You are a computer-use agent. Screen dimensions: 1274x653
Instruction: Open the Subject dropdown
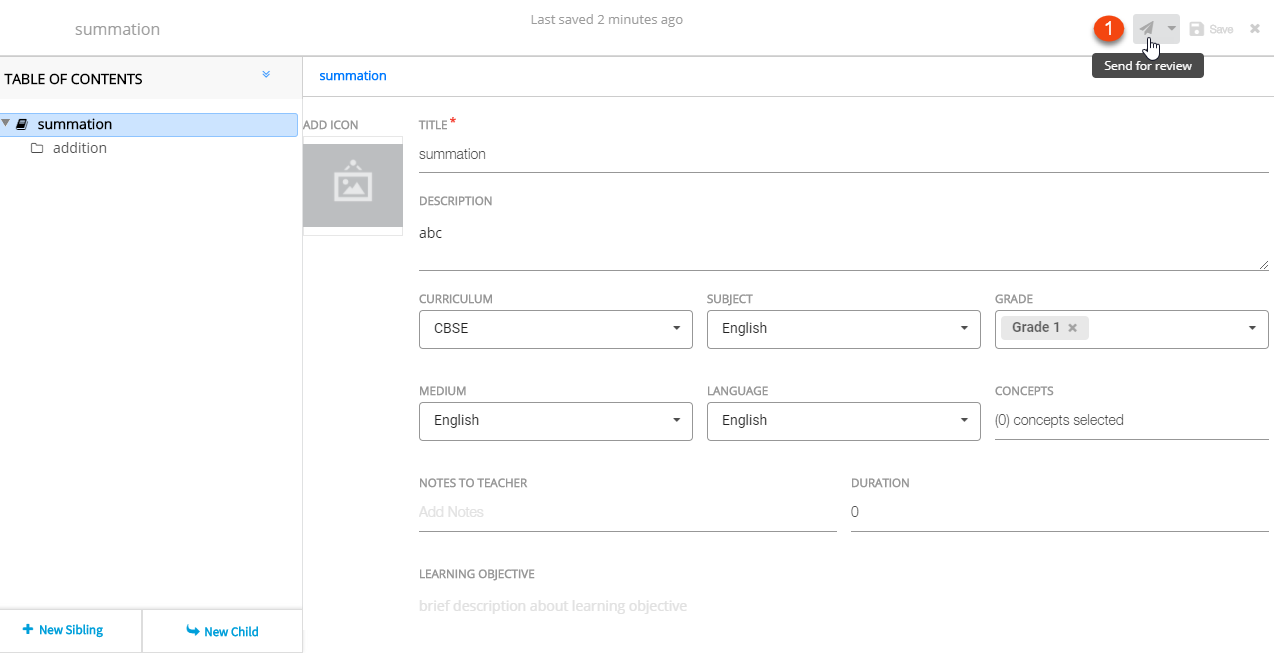pos(843,328)
